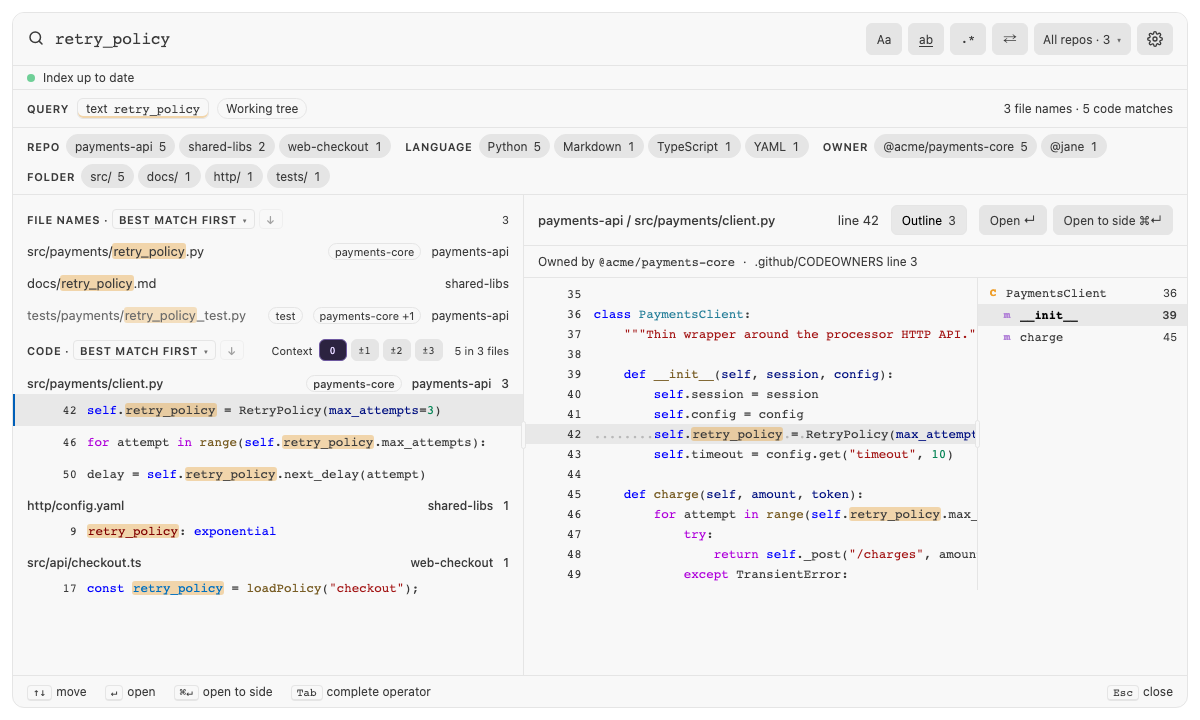The height and width of the screenshot is (720, 1200).
Task: Reverse File Names sort direction arrow
Action: click(270, 220)
